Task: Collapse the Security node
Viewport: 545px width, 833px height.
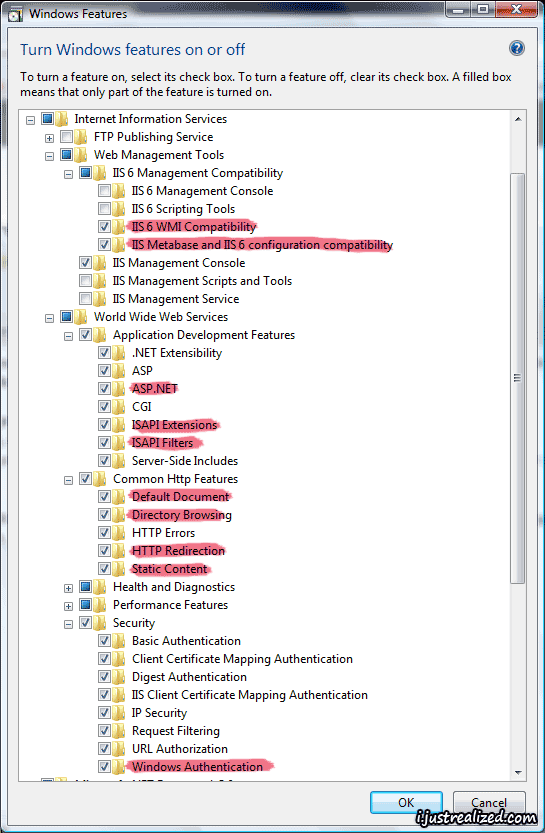Action: pos(69,624)
